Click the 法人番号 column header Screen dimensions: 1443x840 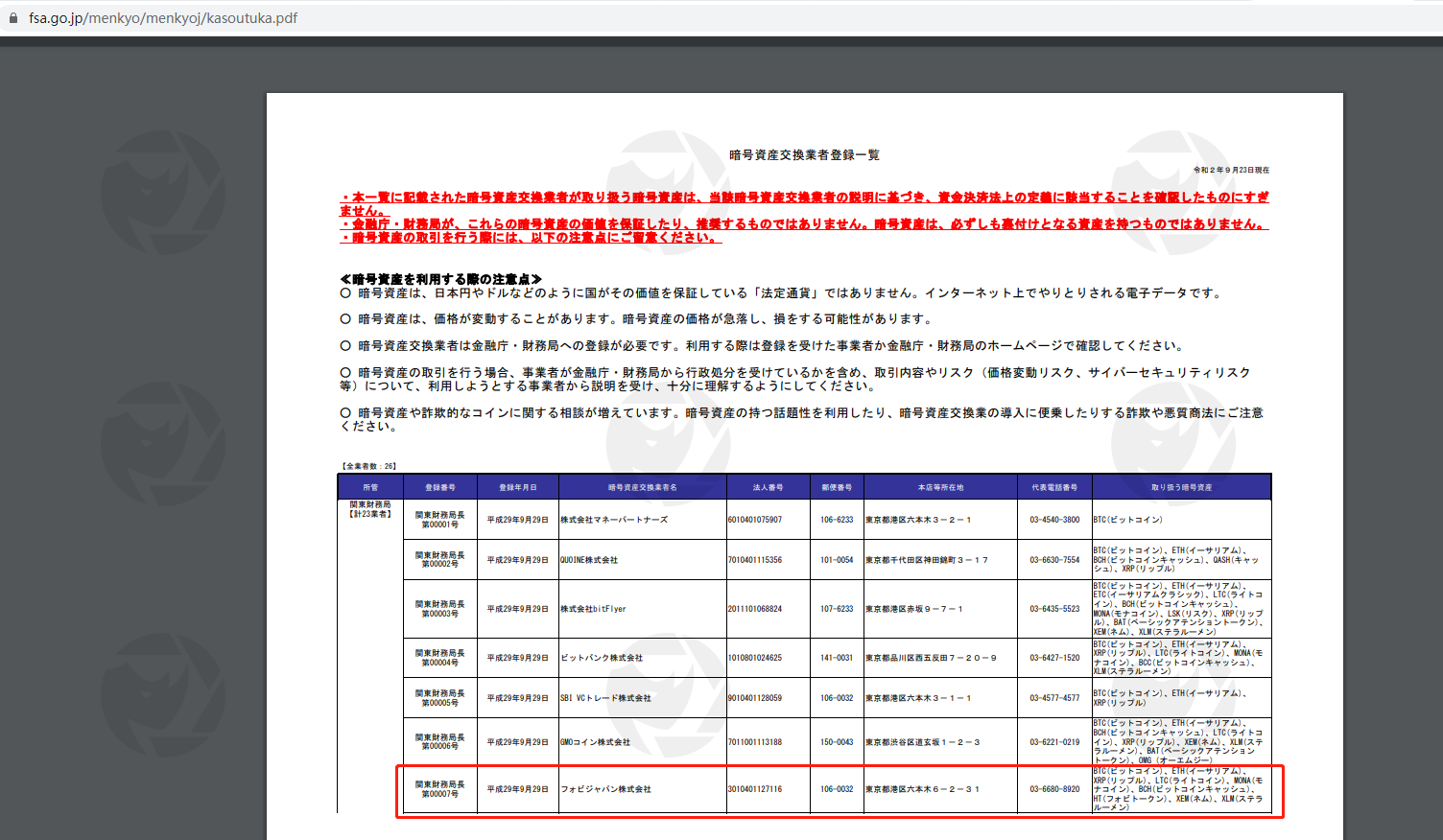[x=768, y=487]
